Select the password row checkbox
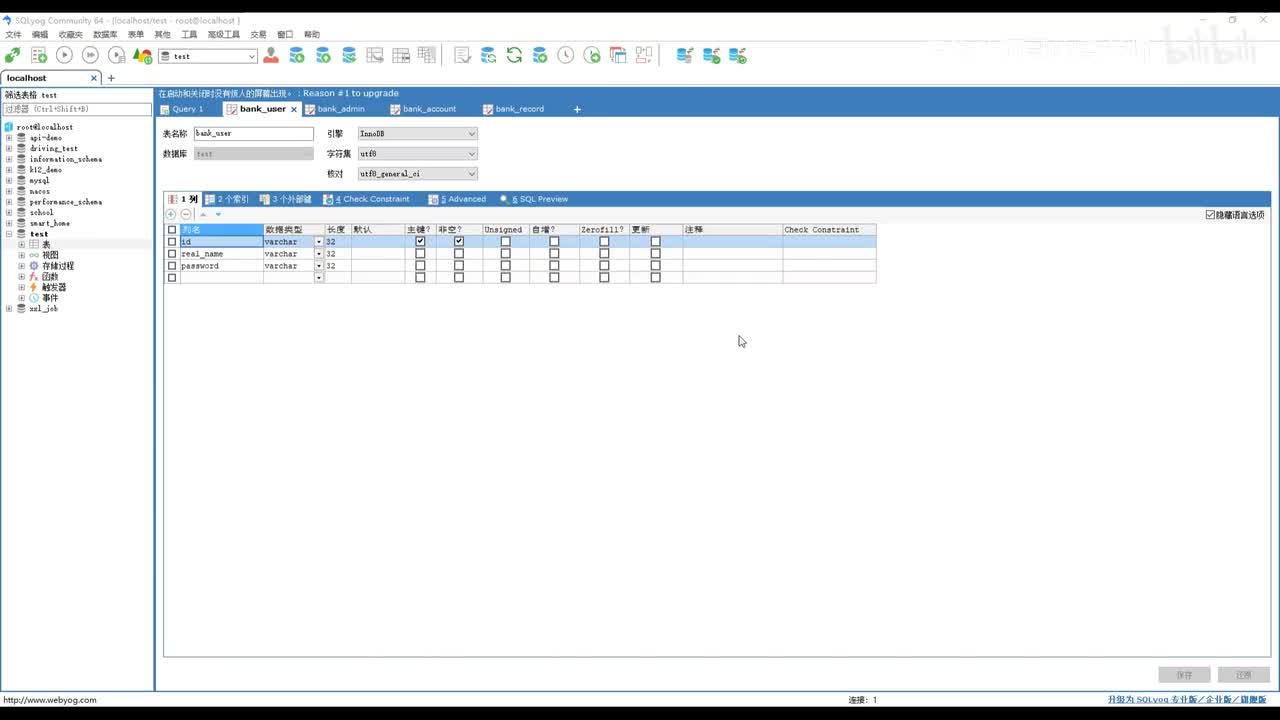The height and width of the screenshot is (720, 1280). (x=172, y=266)
